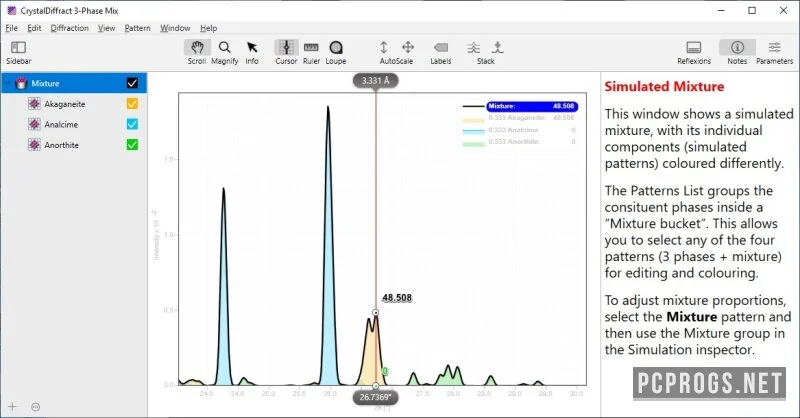
Task: Click the Mixture bucket icon
Action: [x=21, y=83]
